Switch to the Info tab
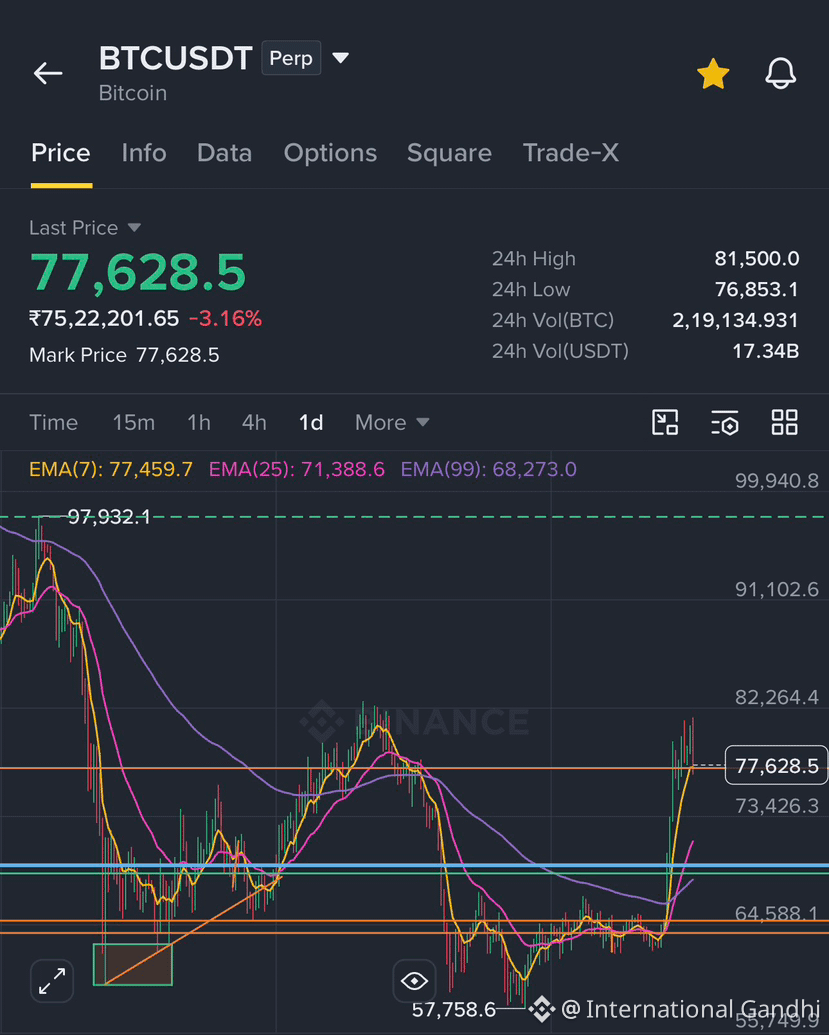 (x=144, y=153)
